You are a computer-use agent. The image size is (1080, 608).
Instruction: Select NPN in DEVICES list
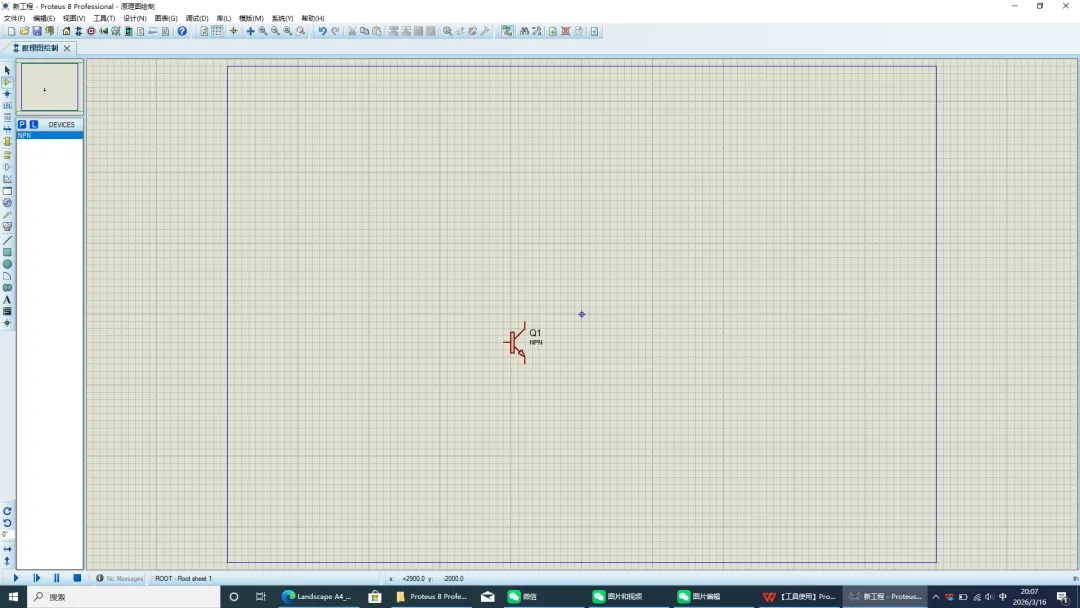coord(50,136)
